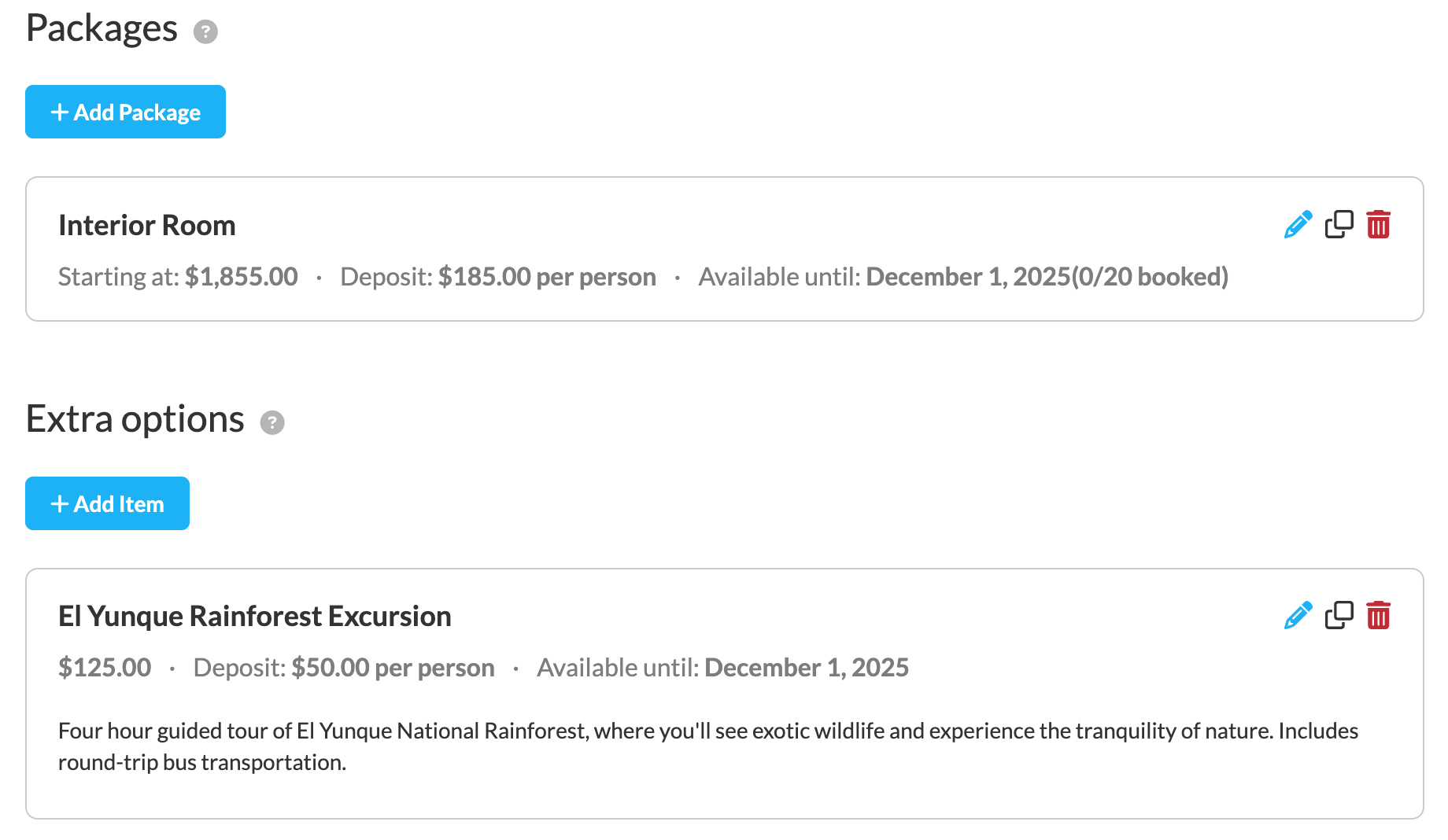Open help icon next to Extra options

coord(272,422)
